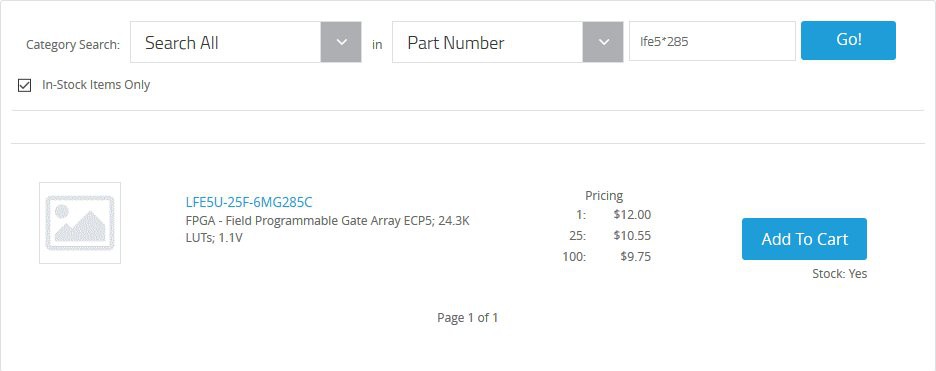Click the Stock: Yes status label
The image size is (936, 371).
coord(839,274)
